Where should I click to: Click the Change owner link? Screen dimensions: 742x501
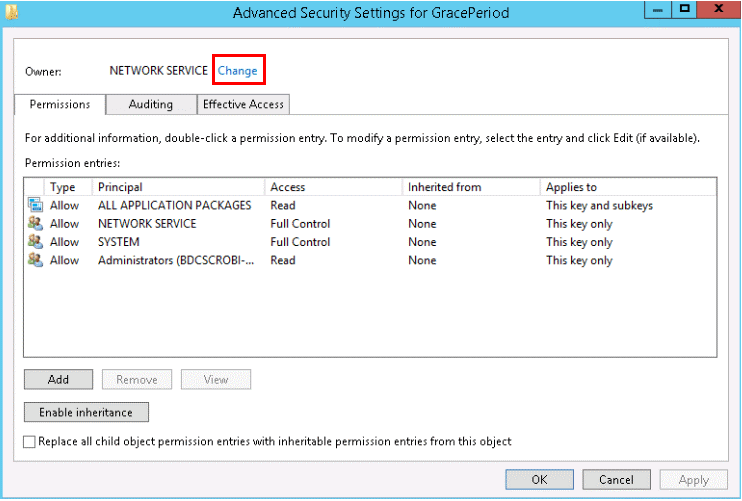tap(238, 70)
